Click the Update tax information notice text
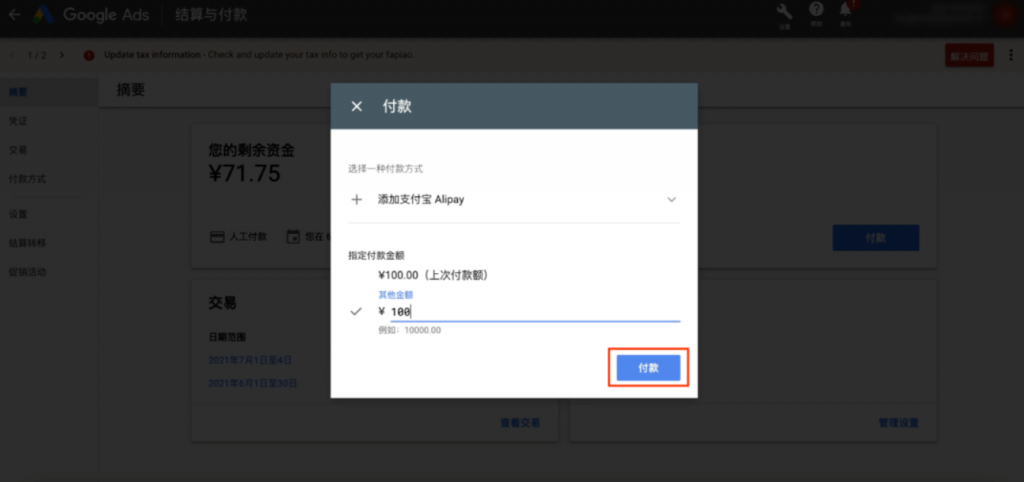Image resolution: width=1024 pixels, height=482 pixels. click(x=260, y=55)
